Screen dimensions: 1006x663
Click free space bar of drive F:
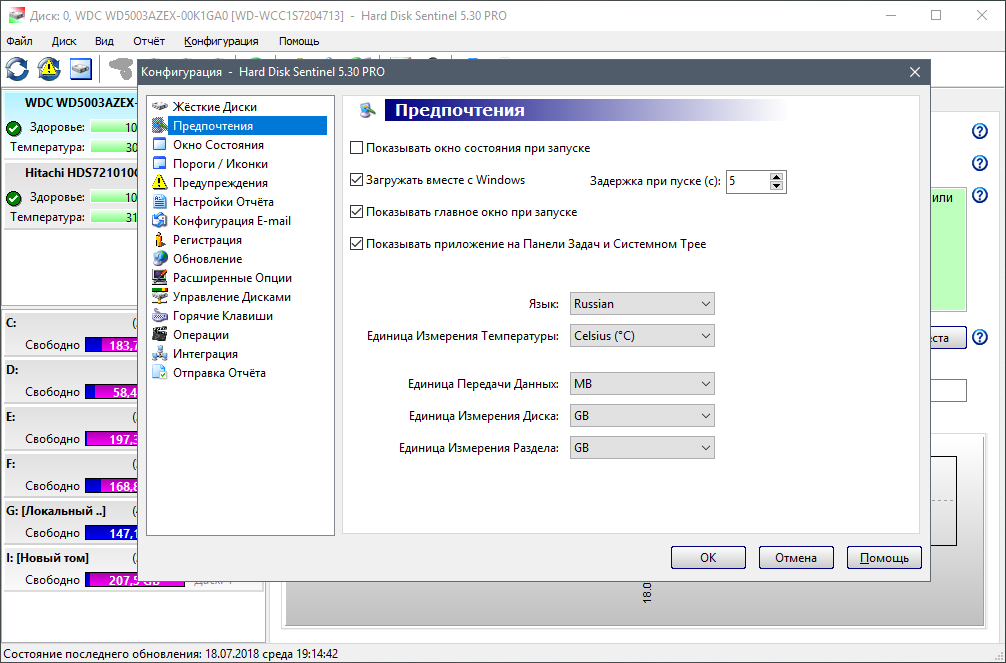[112, 486]
